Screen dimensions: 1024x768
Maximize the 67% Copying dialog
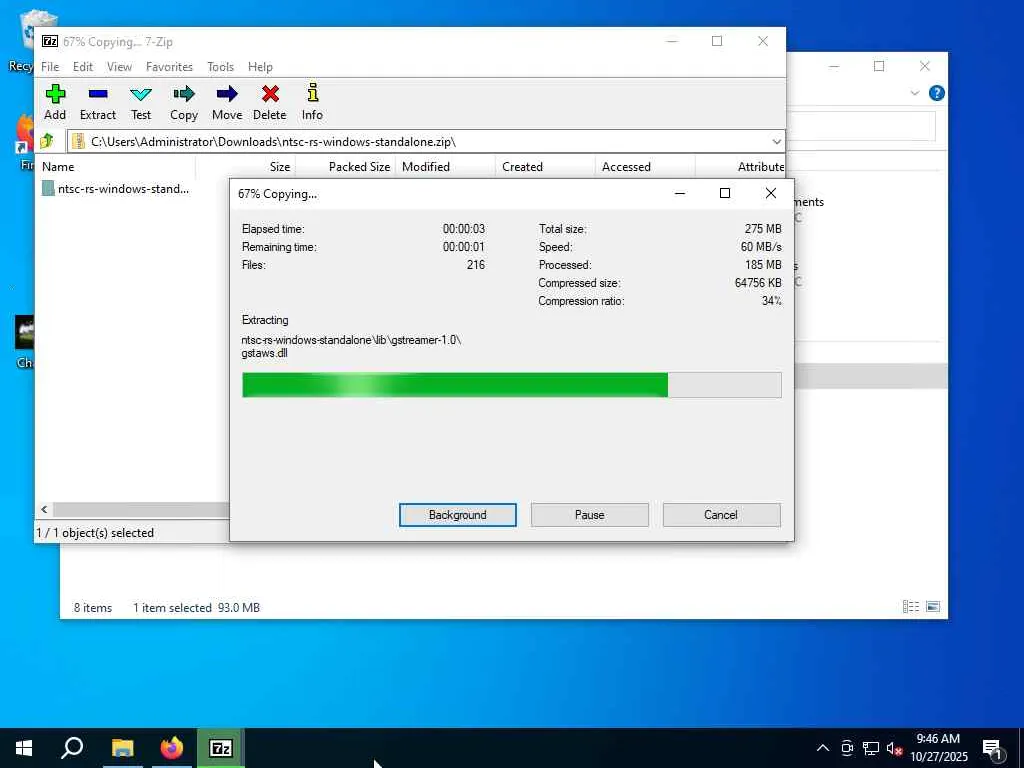click(724, 193)
